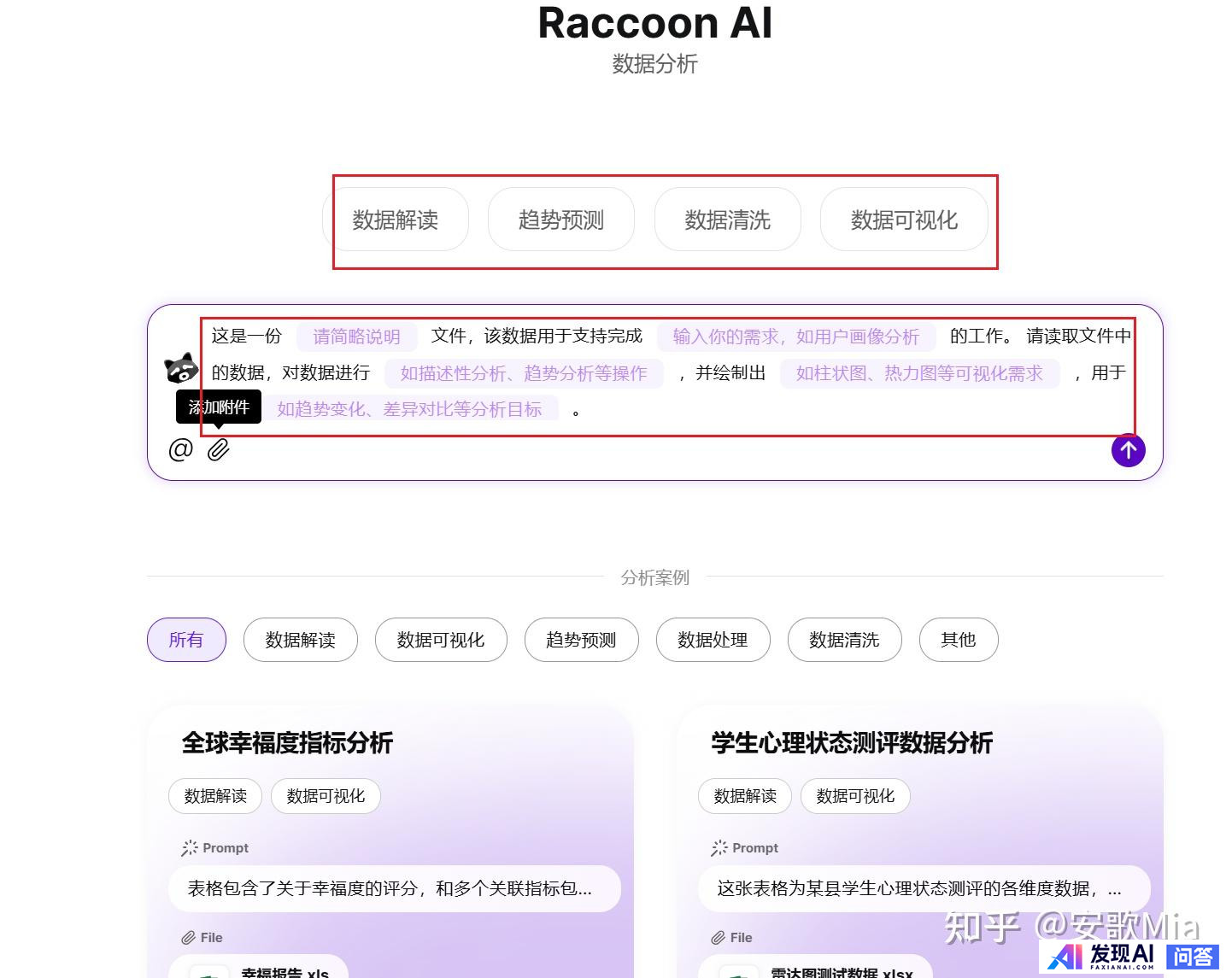Click the 输入你的需求，如用户画像分析 placeholder
This screenshot has height=978, width=1232.
click(x=796, y=337)
